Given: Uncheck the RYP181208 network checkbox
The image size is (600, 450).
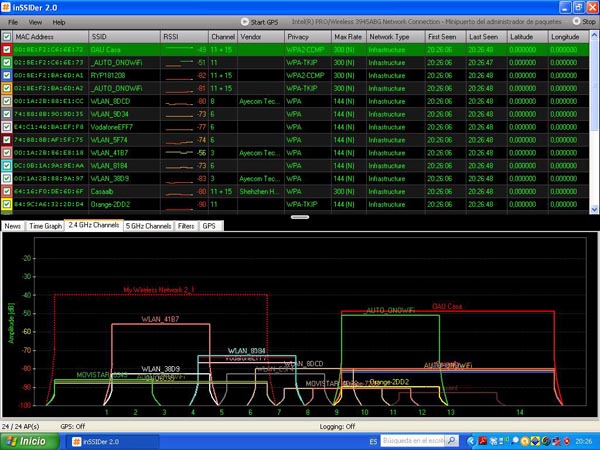Looking at the screenshot, I should coord(7,75).
